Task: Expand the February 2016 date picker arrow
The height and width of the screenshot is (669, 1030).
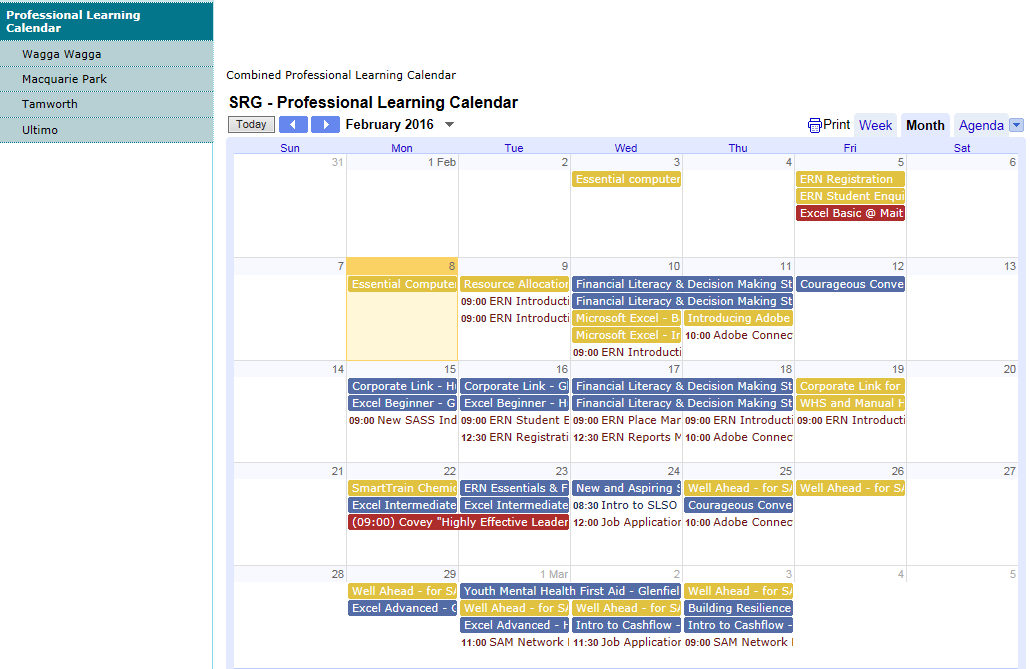Action: 449,124
